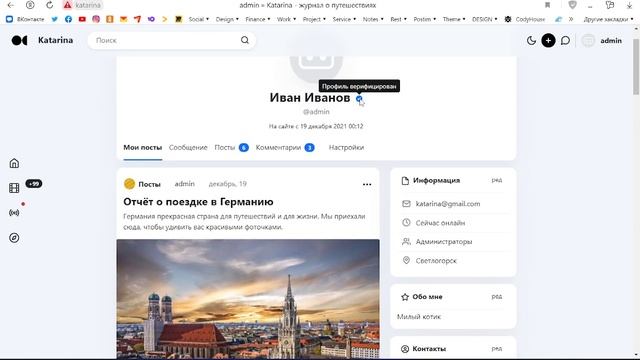Click the +99 notification badge in the sidebar
Image resolution: width=640 pixels, height=360 pixels.
coord(34,184)
